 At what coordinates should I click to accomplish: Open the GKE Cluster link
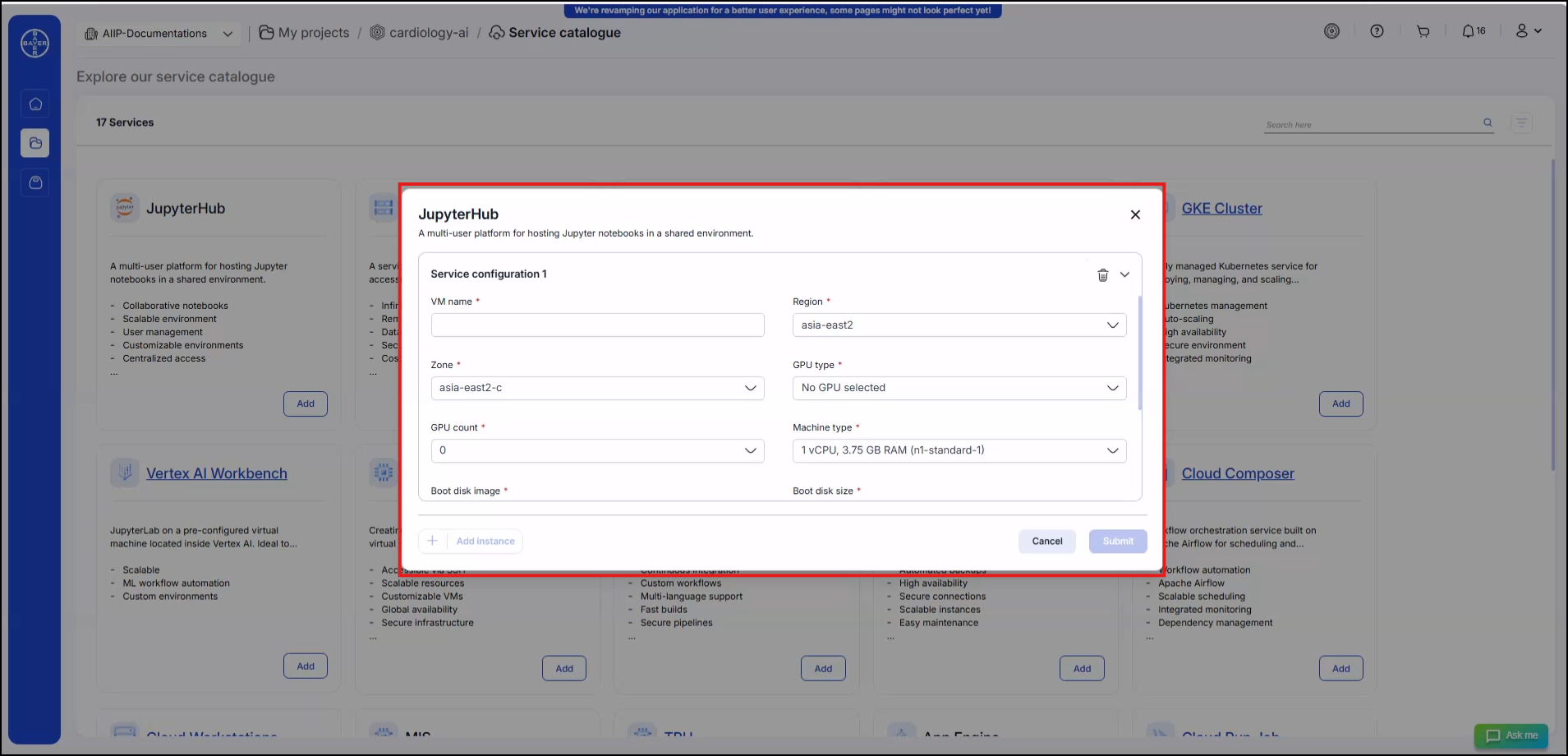(1221, 209)
